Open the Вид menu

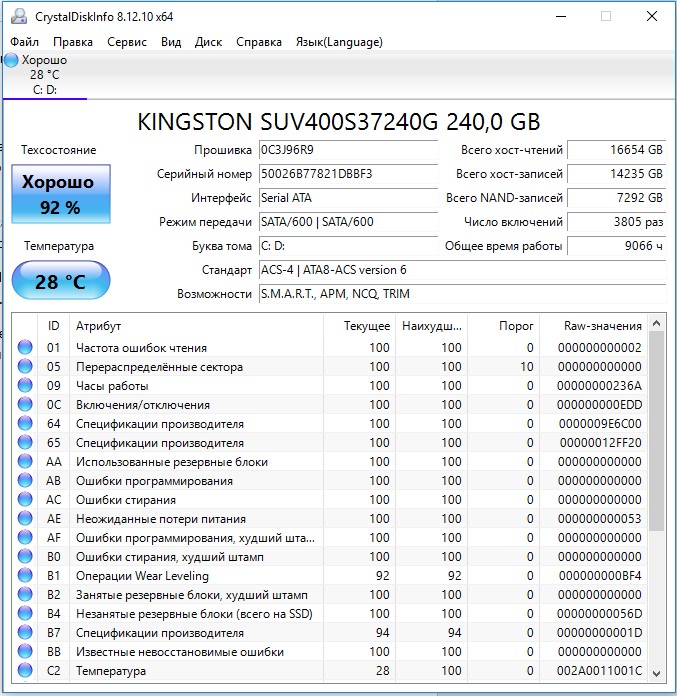[171, 42]
